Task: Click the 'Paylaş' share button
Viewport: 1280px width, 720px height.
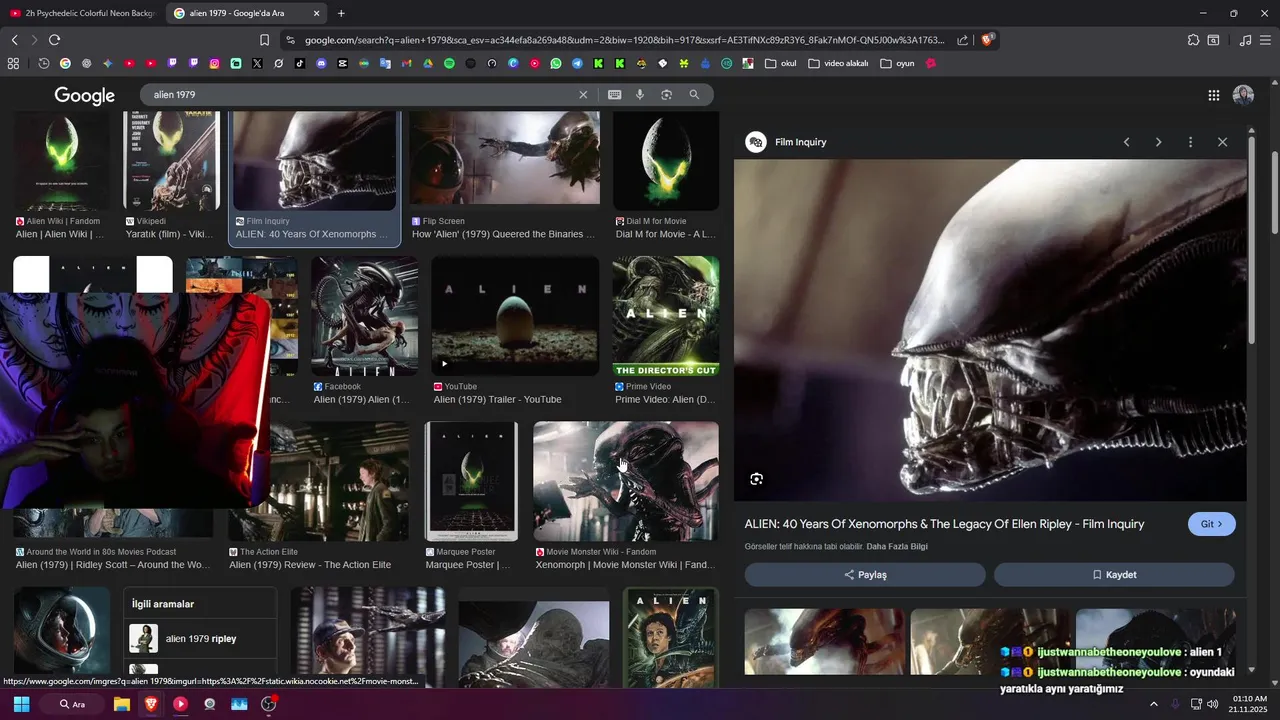Action: click(x=865, y=575)
